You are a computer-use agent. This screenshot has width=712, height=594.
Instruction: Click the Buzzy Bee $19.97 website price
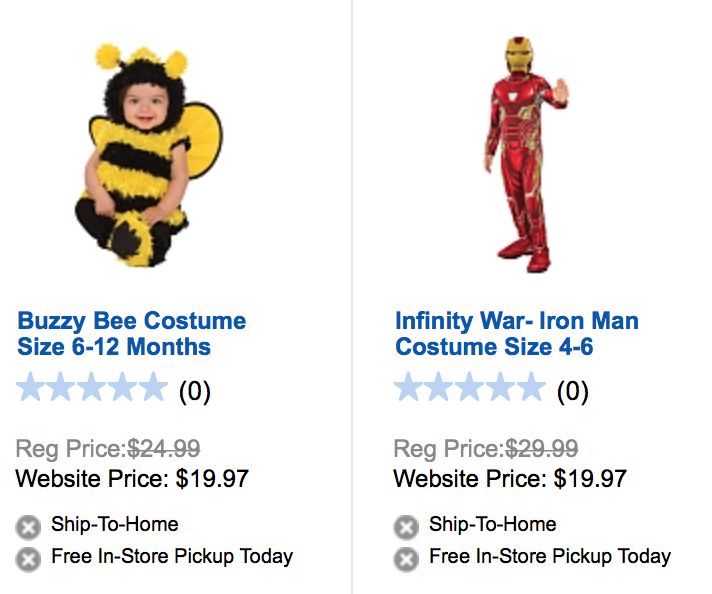tap(212, 478)
